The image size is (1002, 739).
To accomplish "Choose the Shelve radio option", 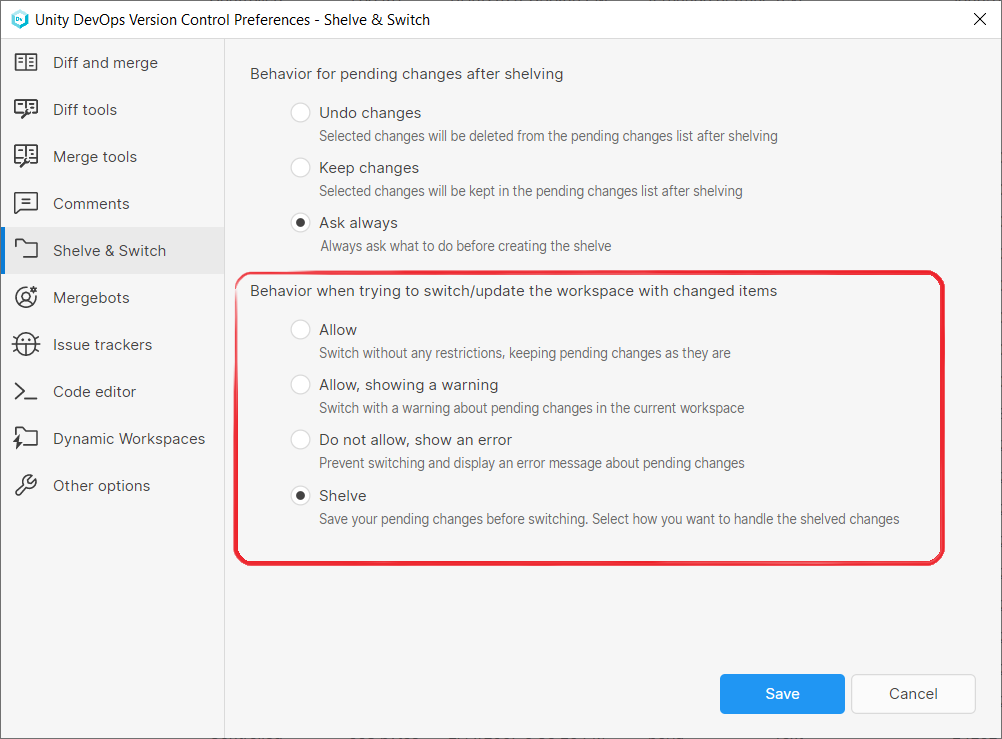I will click(300, 496).
